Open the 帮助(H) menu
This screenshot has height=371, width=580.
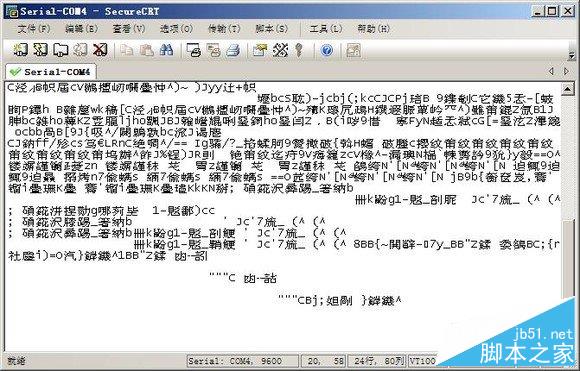tap(373, 29)
